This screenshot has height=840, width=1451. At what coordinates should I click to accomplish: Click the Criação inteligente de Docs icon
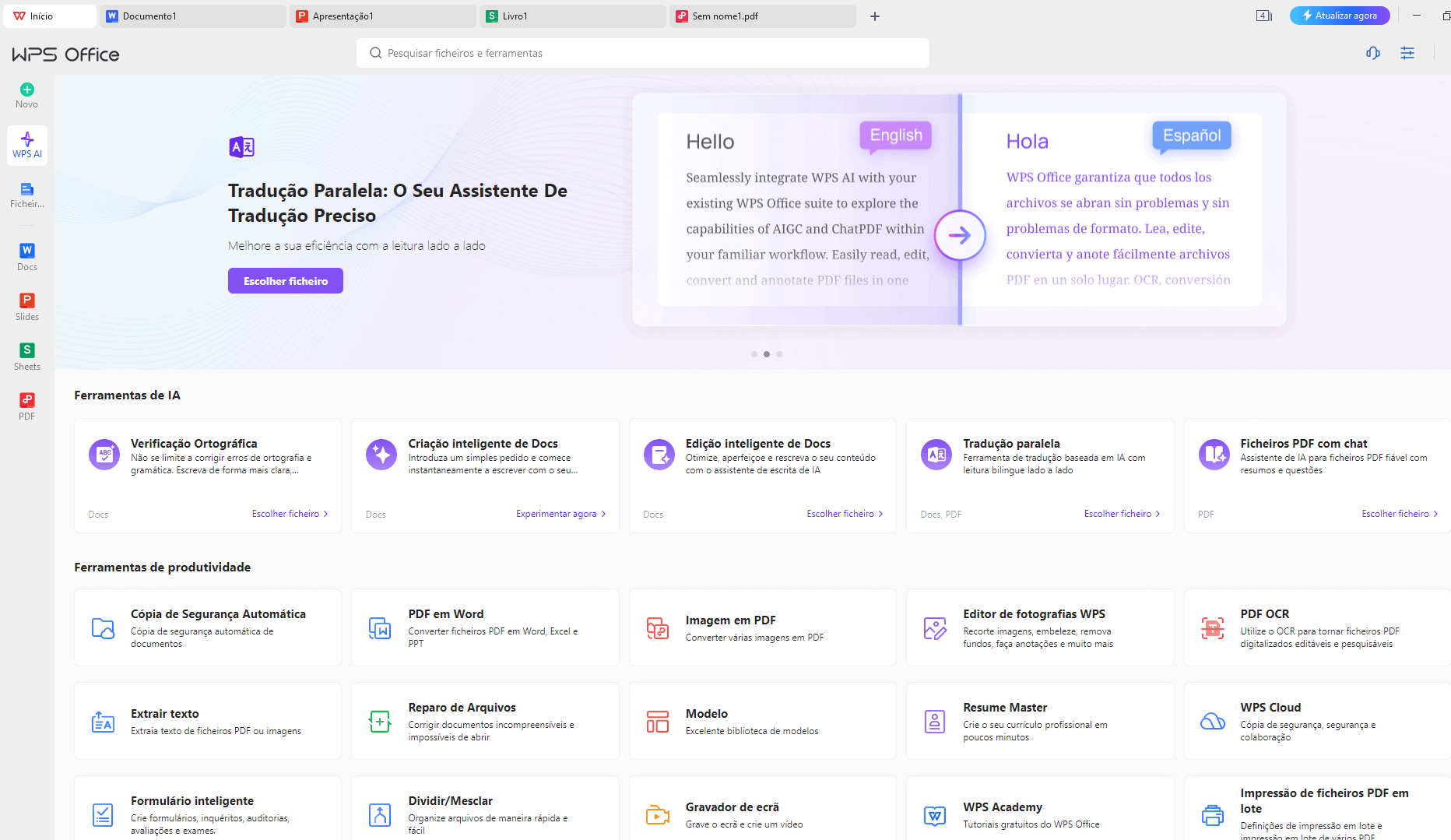coord(381,454)
